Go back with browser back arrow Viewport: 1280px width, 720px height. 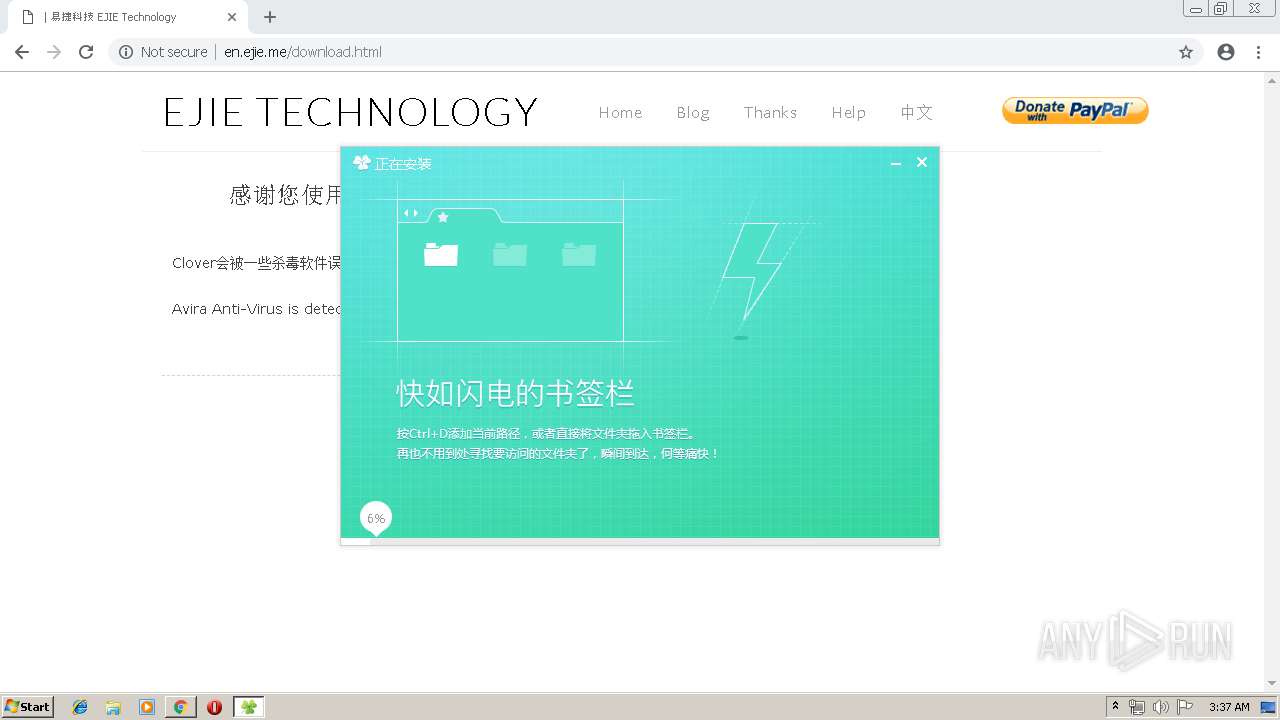[x=22, y=52]
